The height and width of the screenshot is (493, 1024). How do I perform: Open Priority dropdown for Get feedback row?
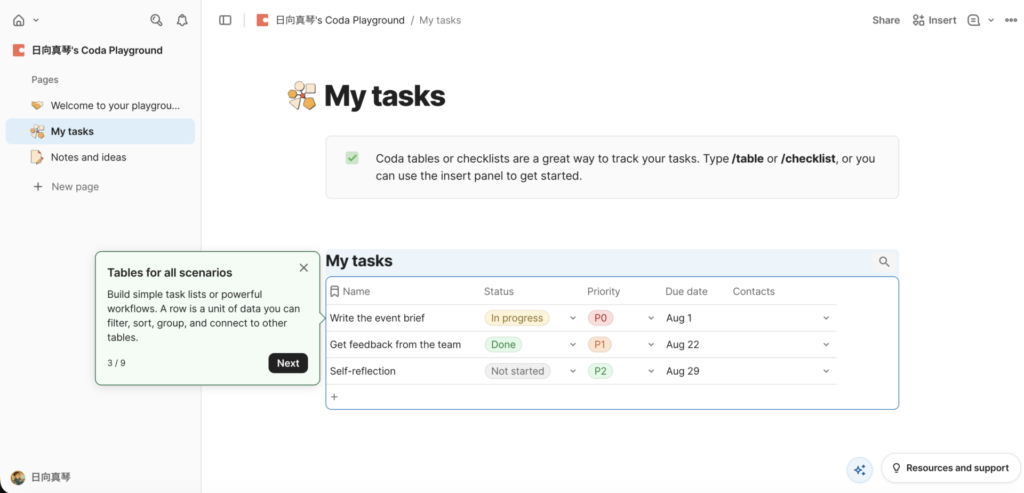point(652,345)
